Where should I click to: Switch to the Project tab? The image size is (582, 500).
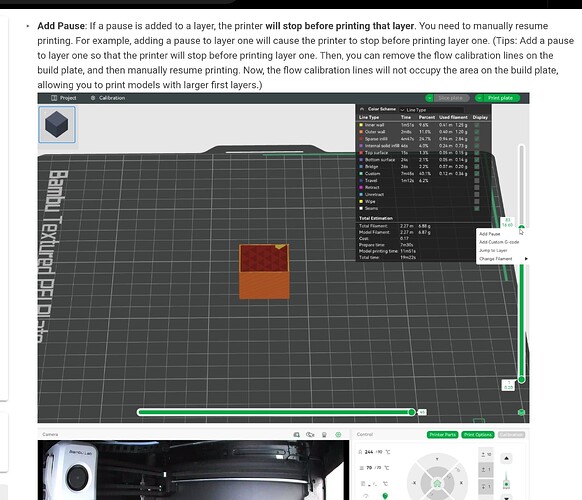[65, 98]
